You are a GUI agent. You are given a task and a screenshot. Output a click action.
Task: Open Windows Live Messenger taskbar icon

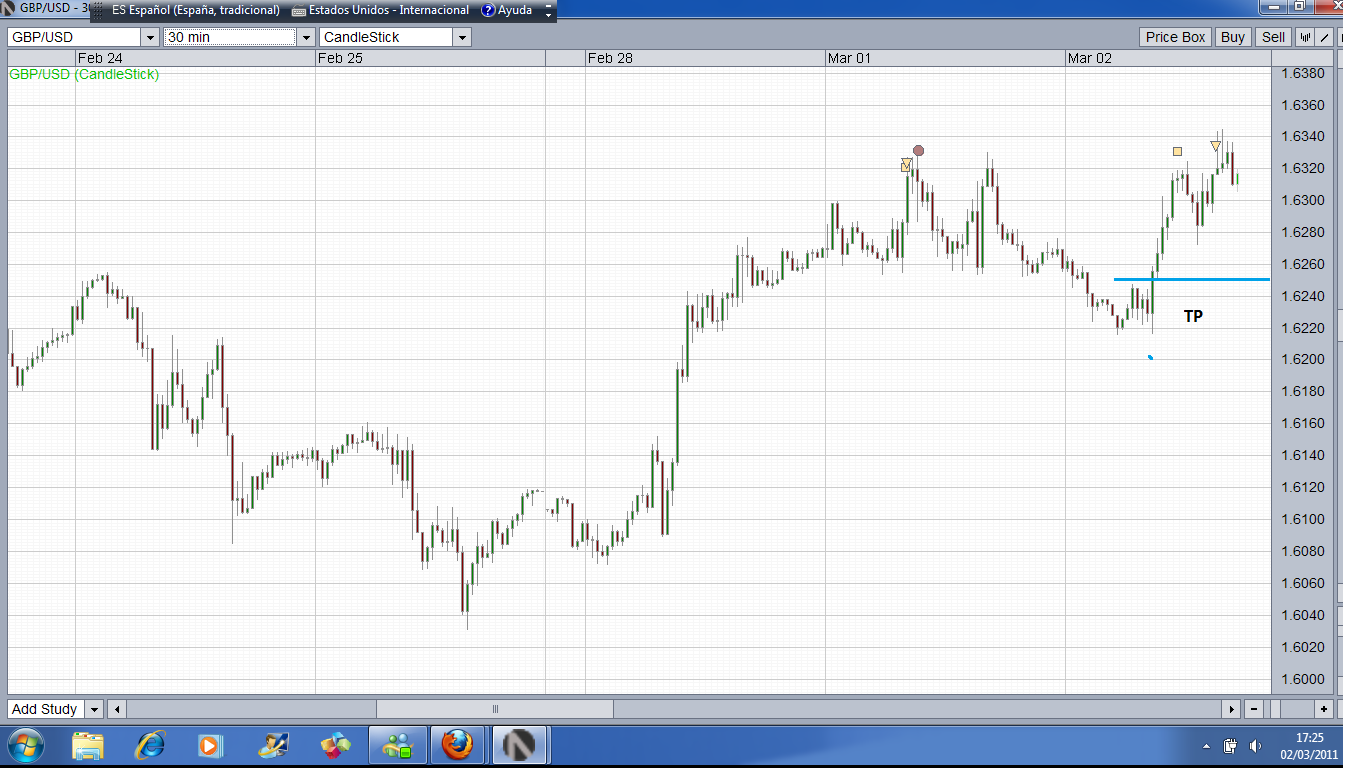pyautogui.click(x=397, y=745)
